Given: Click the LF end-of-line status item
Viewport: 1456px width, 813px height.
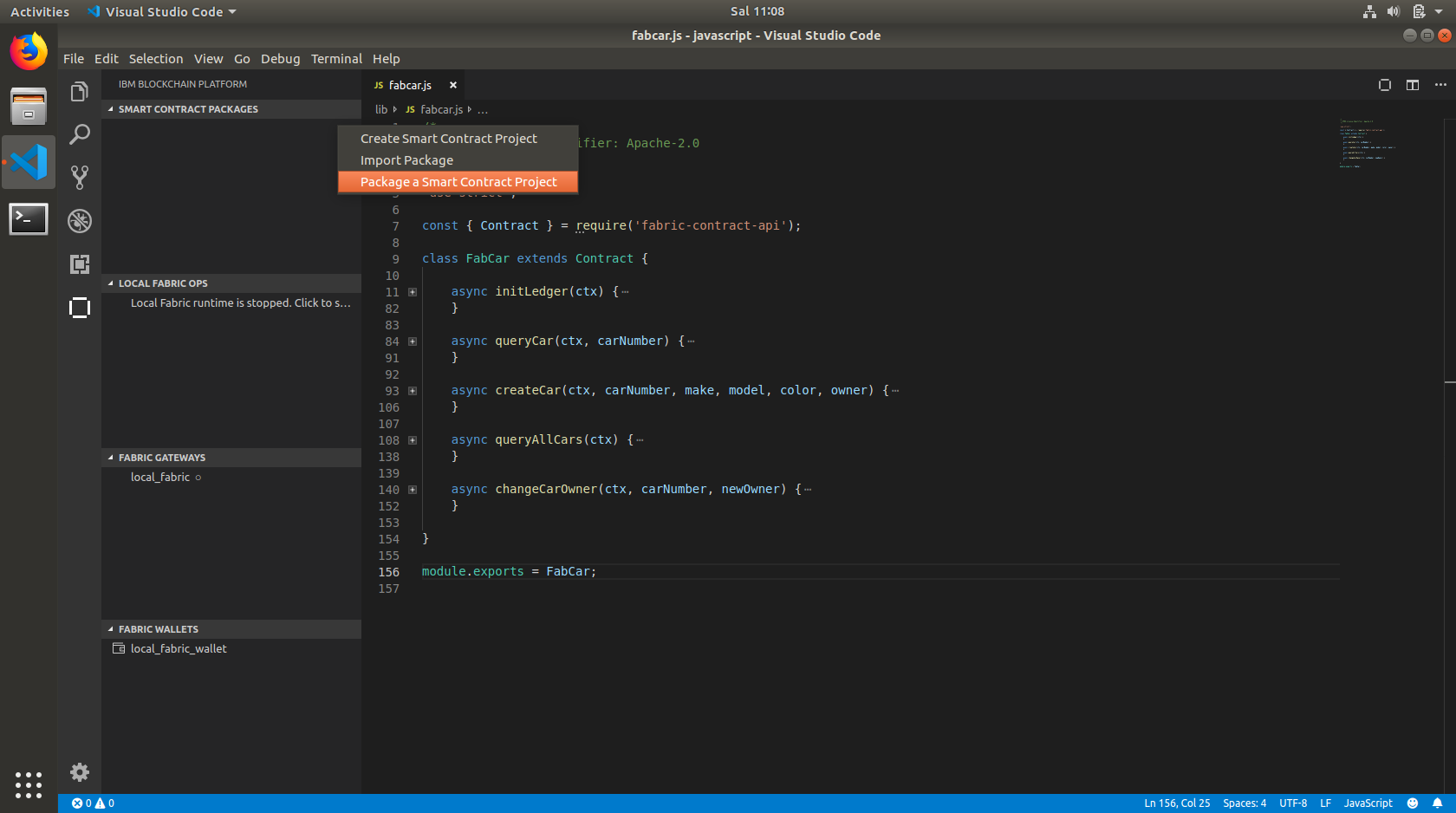Looking at the screenshot, I should 1325,803.
